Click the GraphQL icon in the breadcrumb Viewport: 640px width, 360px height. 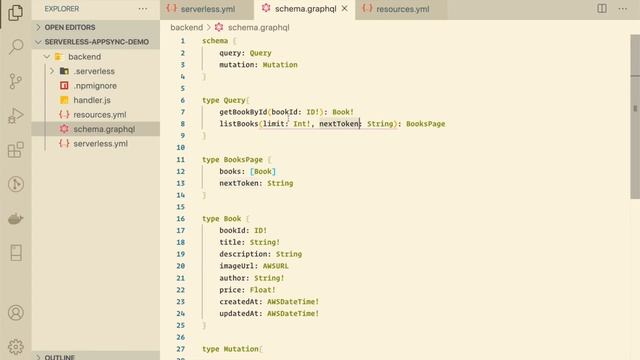pyautogui.click(x=219, y=27)
